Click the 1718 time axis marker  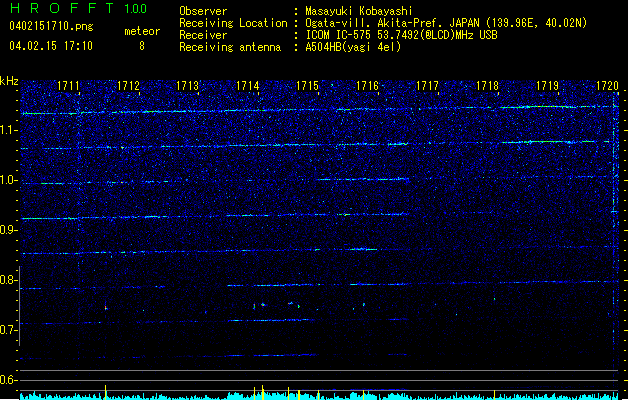(x=487, y=85)
